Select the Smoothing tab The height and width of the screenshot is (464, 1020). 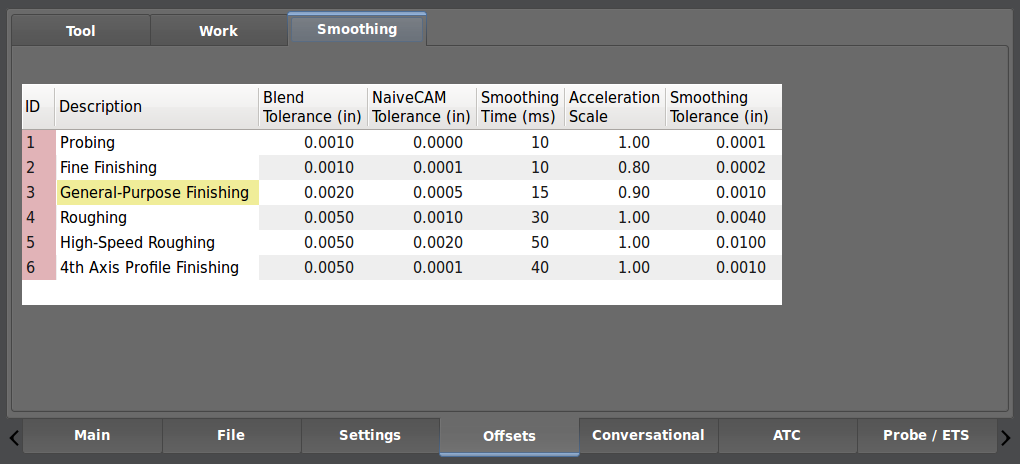coord(357,29)
